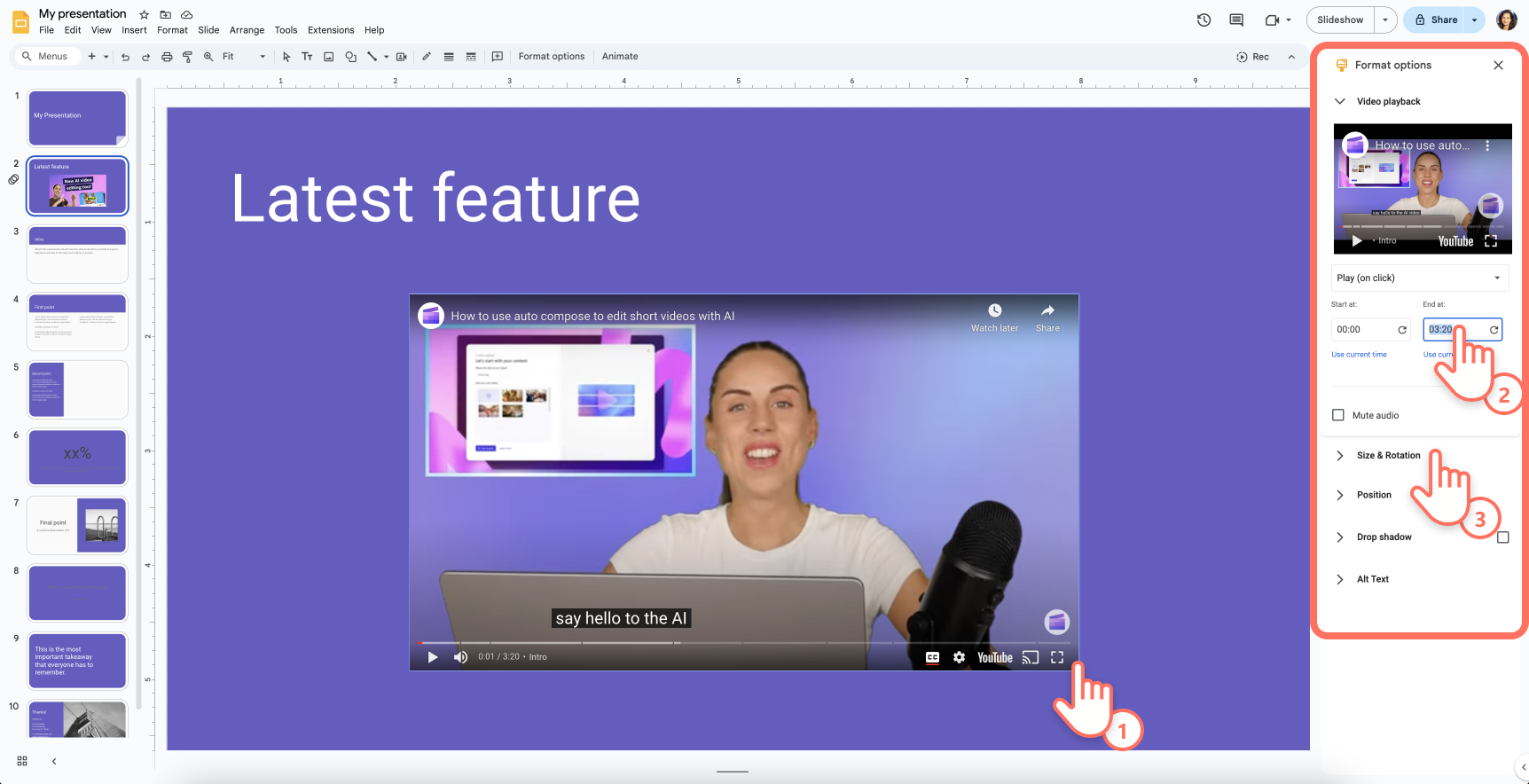Expand the Size & Rotation section
This screenshot has width=1529, height=784.
coord(1340,455)
